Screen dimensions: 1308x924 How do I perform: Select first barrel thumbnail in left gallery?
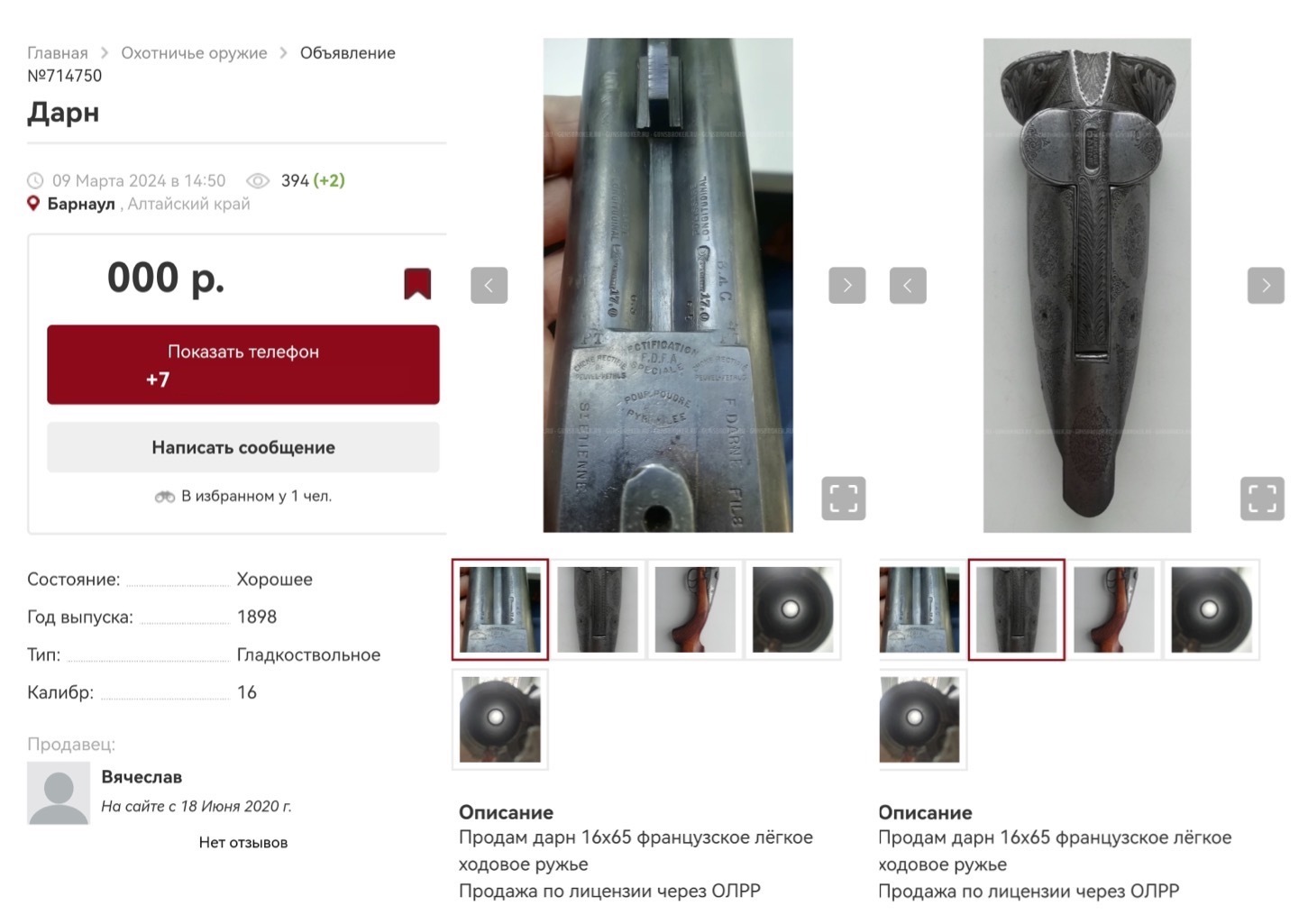[500, 609]
